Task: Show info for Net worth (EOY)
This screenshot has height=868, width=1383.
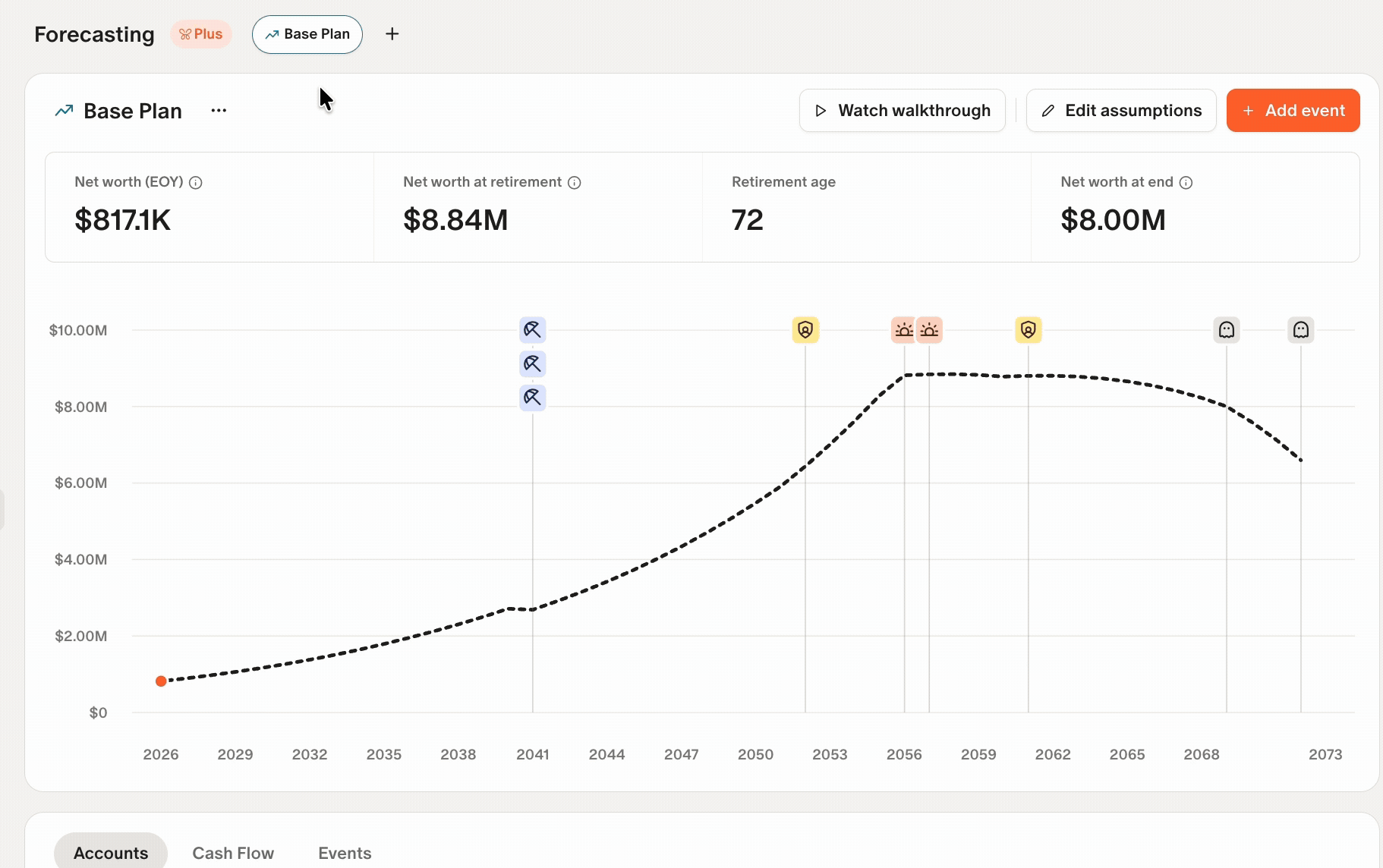Action: (x=196, y=183)
